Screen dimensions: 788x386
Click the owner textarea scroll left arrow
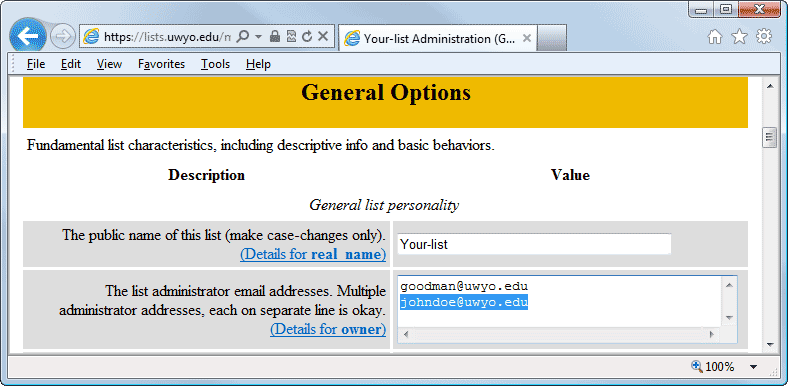pyautogui.click(x=406, y=334)
